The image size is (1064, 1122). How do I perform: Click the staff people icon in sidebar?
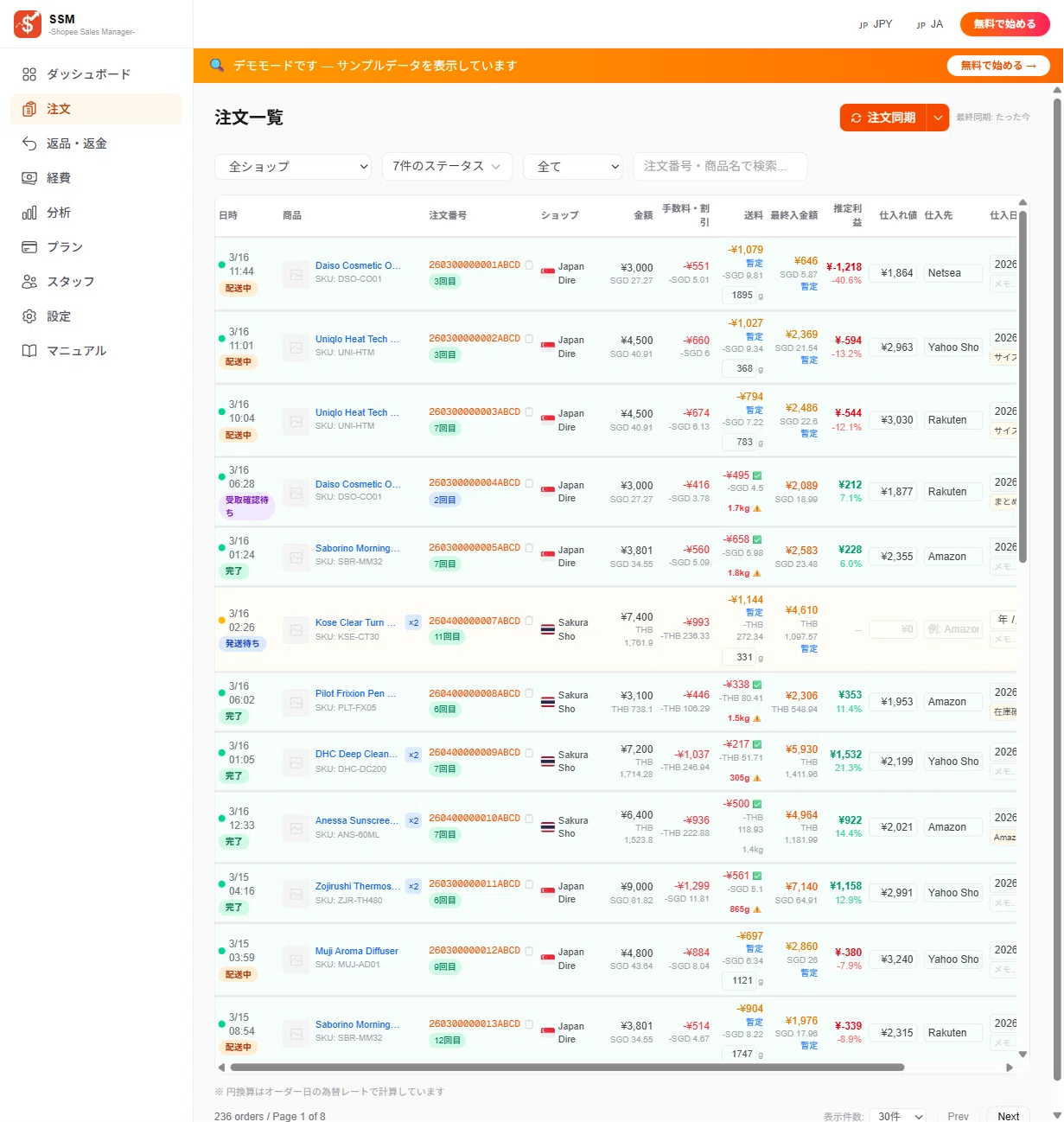point(29,282)
